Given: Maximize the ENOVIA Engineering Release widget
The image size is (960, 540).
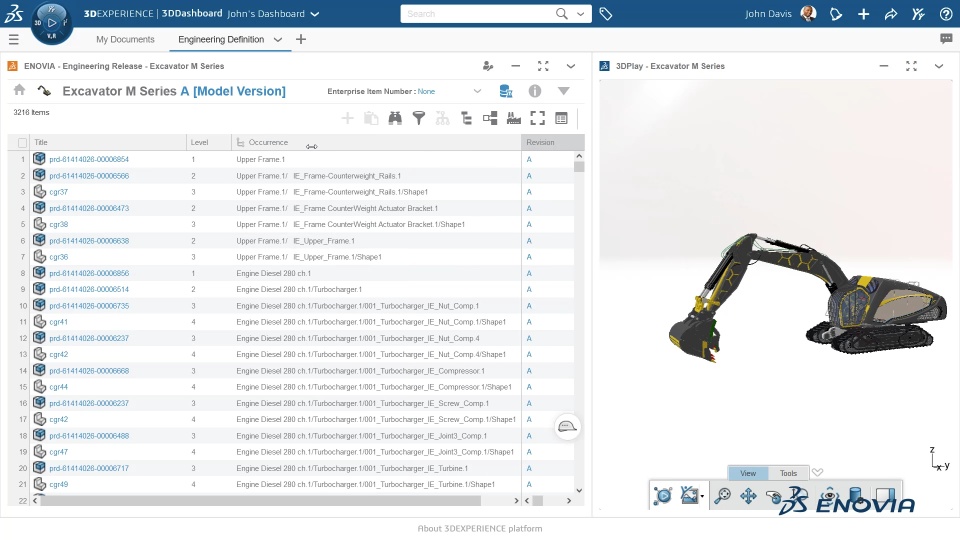Looking at the screenshot, I should click(543, 66).
